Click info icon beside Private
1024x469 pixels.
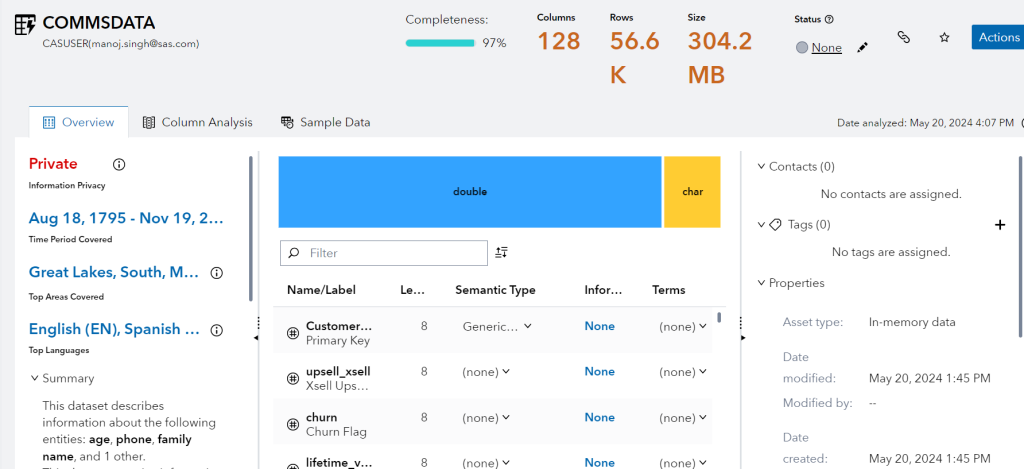(119, 165)
